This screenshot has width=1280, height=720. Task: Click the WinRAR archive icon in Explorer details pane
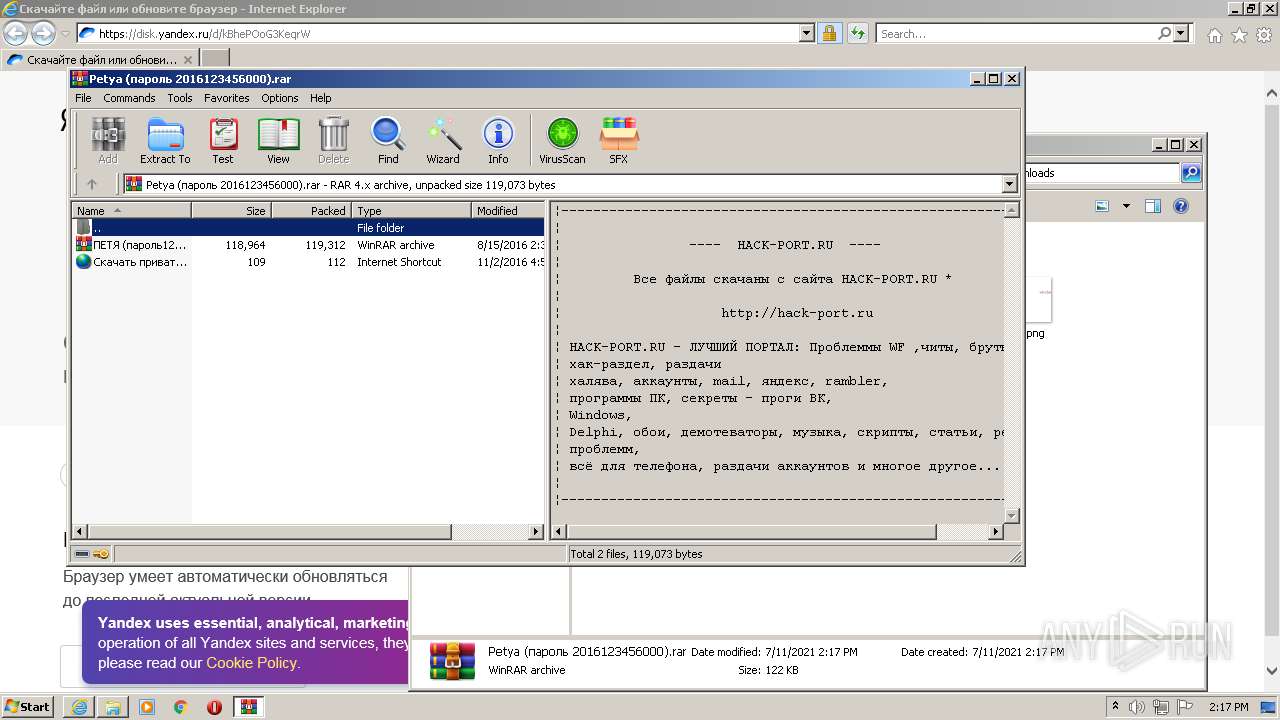pos(452,661)
